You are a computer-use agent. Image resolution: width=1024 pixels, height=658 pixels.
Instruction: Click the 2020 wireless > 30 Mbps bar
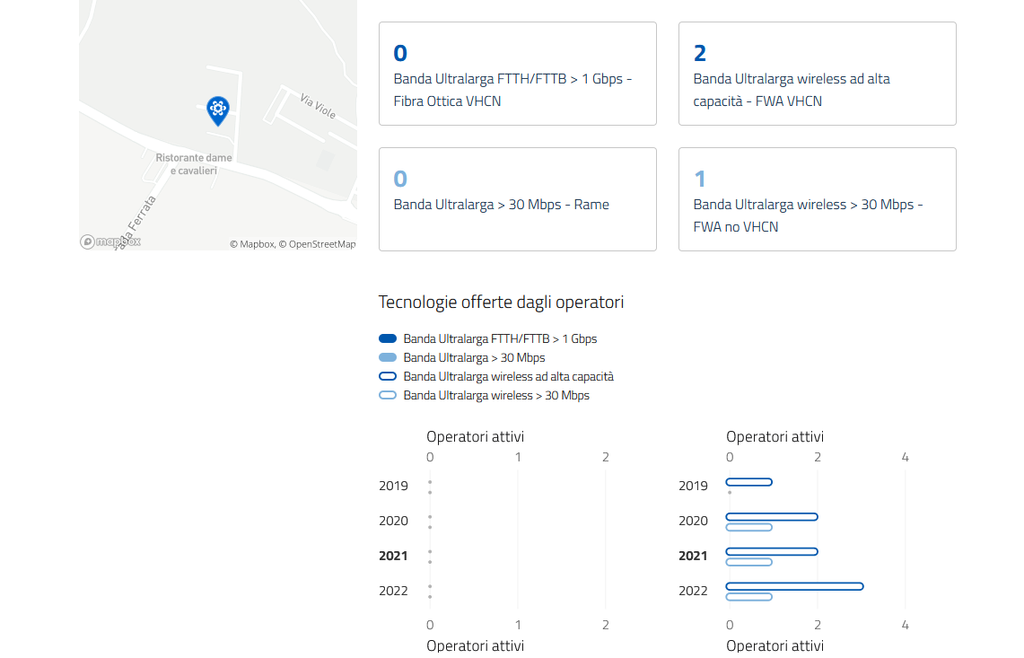[x=749, y=527]
